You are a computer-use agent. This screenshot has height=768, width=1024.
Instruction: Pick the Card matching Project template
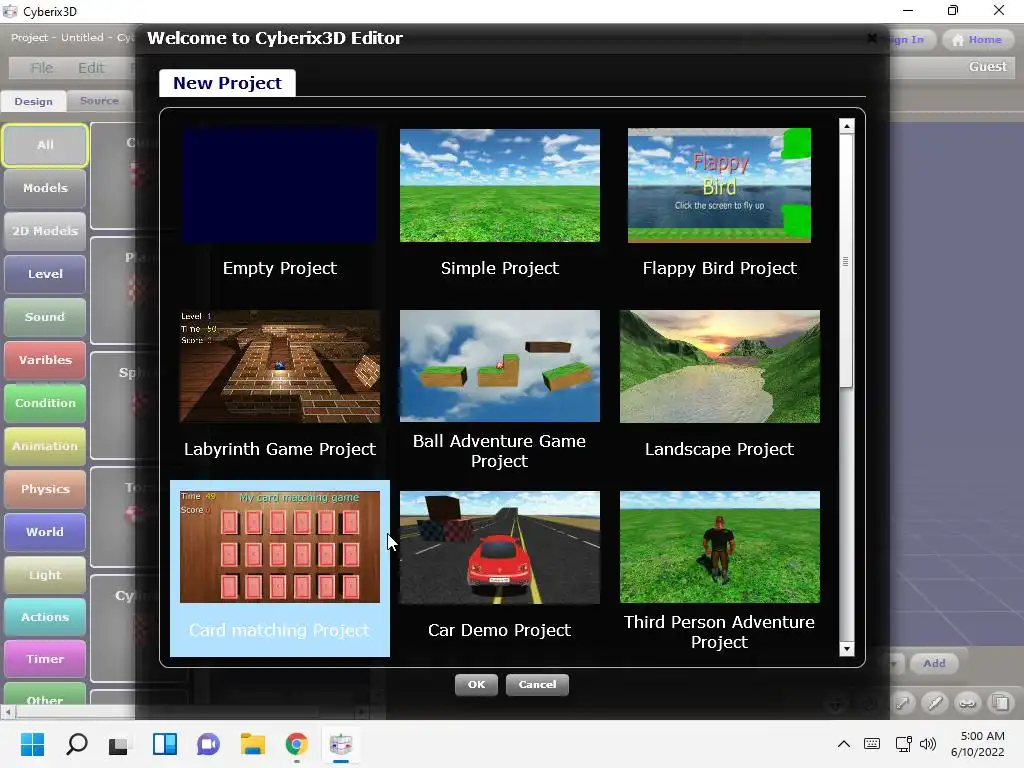click(280, 568)
